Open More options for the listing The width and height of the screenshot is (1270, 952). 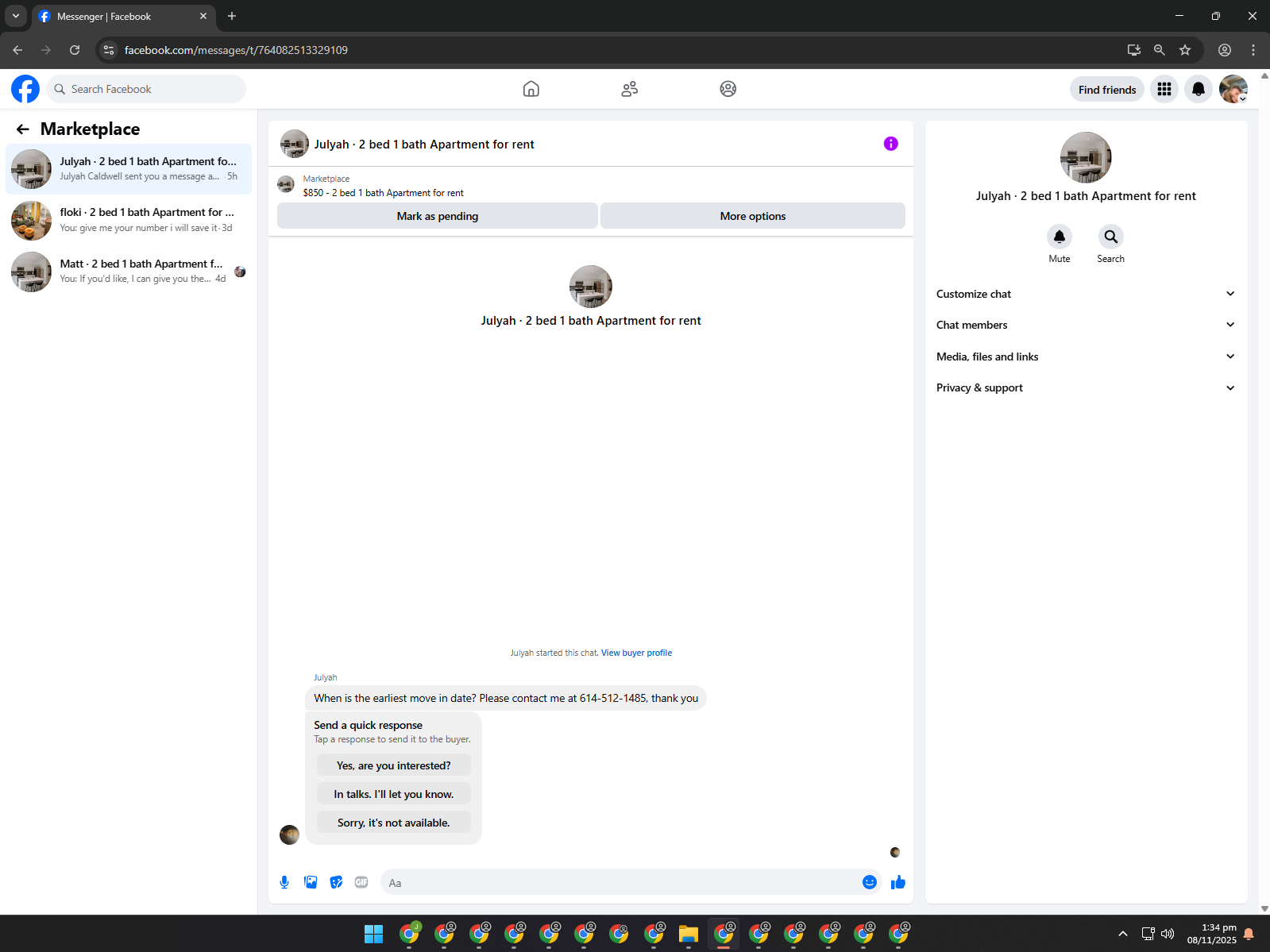pyautogui.click(x=753, y=216)
